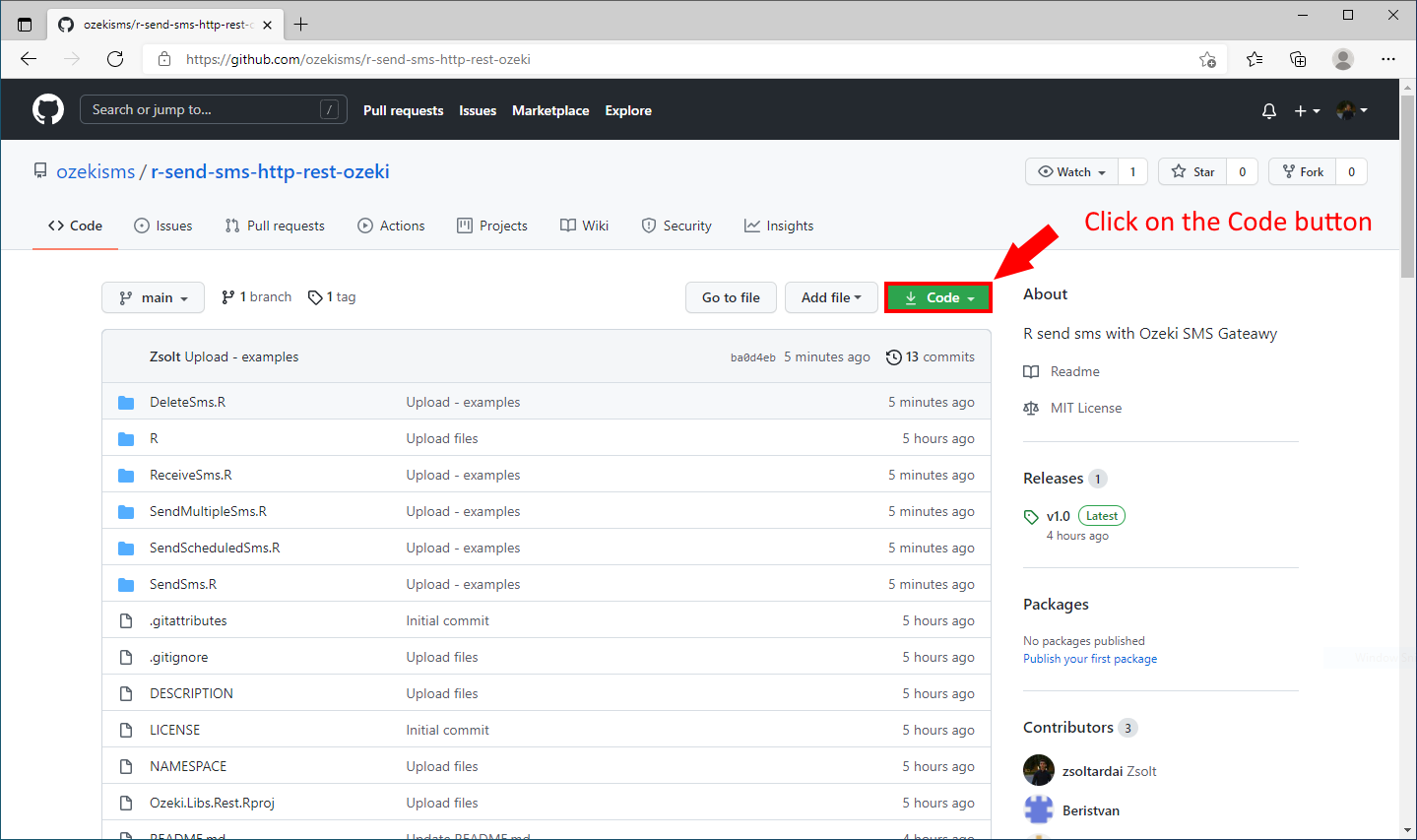1417x840 pixels.
Task: Open the DeleteSms.R folder icon
Action: [126, 401]
